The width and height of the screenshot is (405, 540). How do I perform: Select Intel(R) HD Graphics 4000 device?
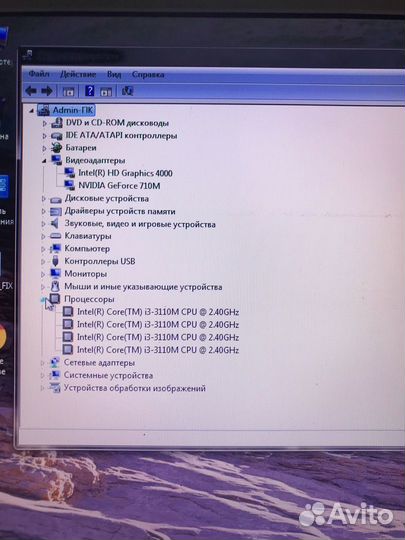point(125,173)
